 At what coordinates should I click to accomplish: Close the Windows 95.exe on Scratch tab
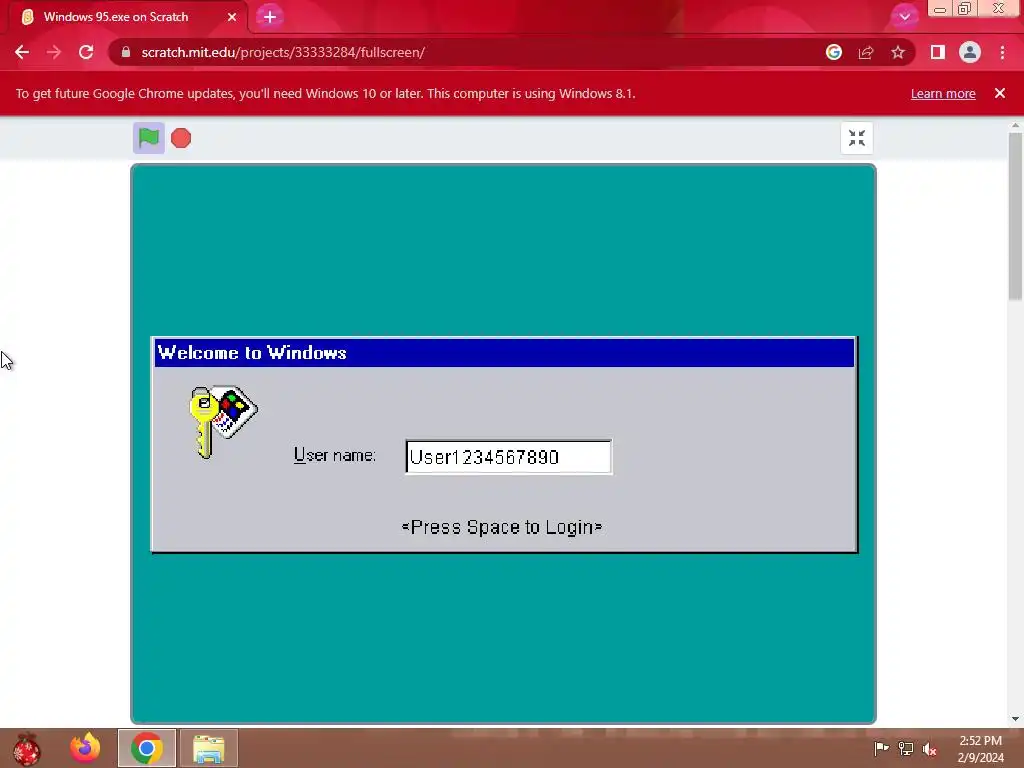232,17
